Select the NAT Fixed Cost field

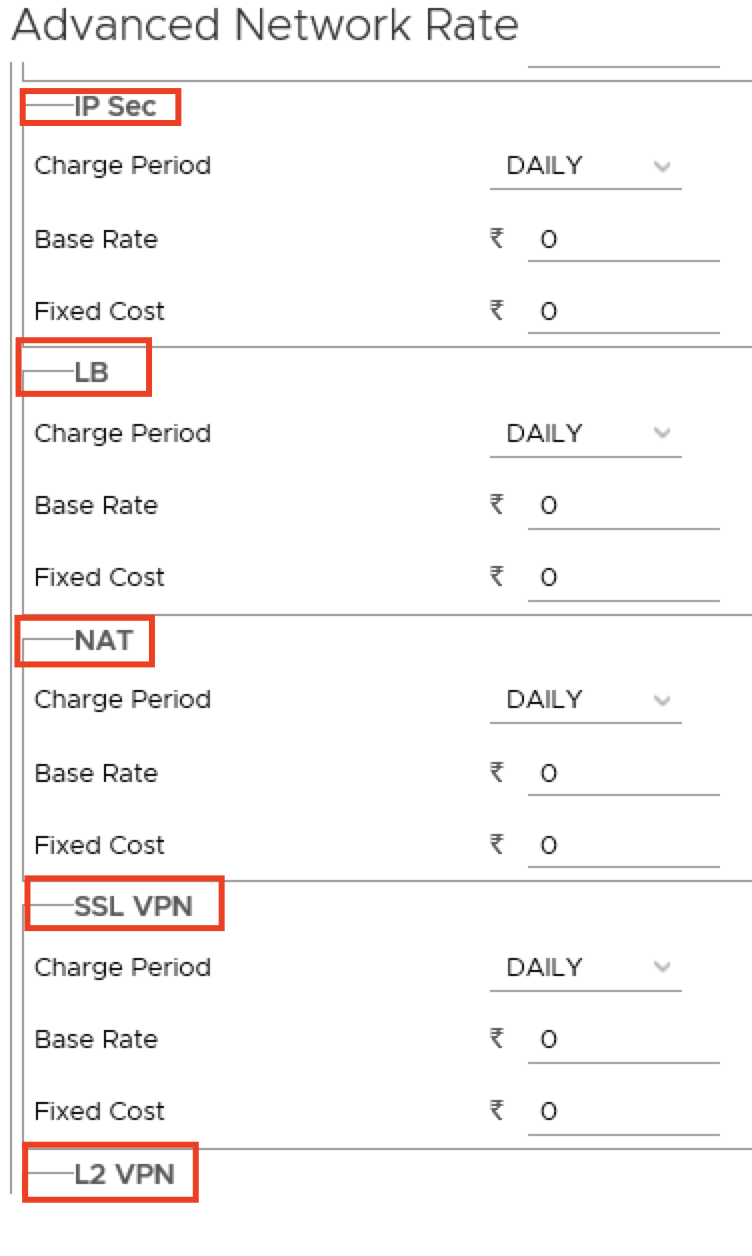(623, 846)
